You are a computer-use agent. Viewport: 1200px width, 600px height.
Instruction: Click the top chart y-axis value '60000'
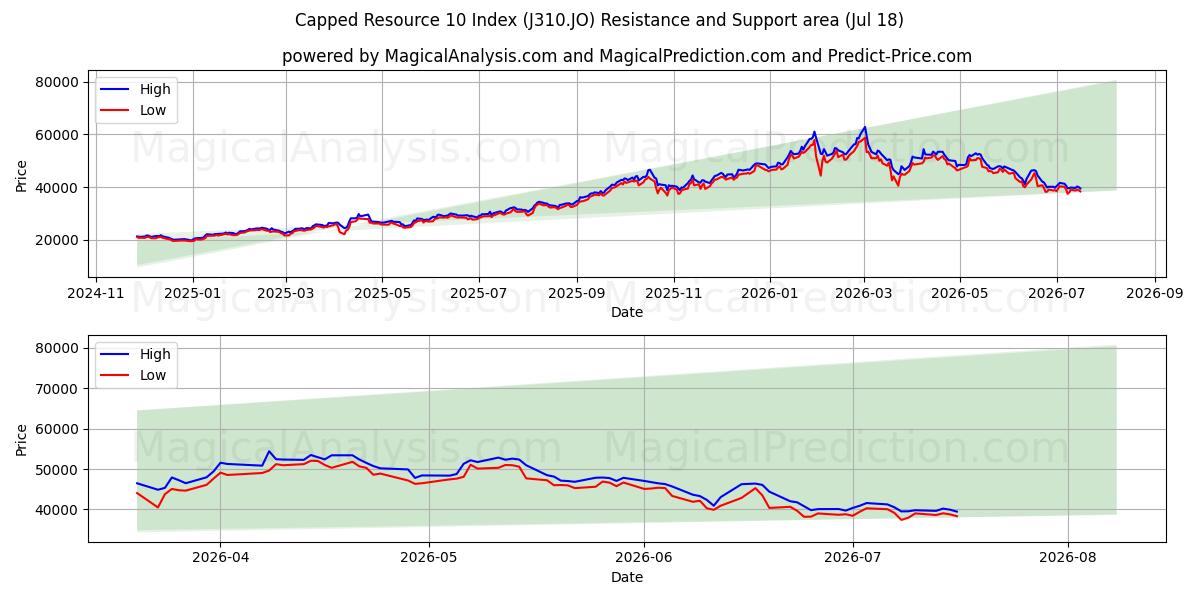click(58, 135)
